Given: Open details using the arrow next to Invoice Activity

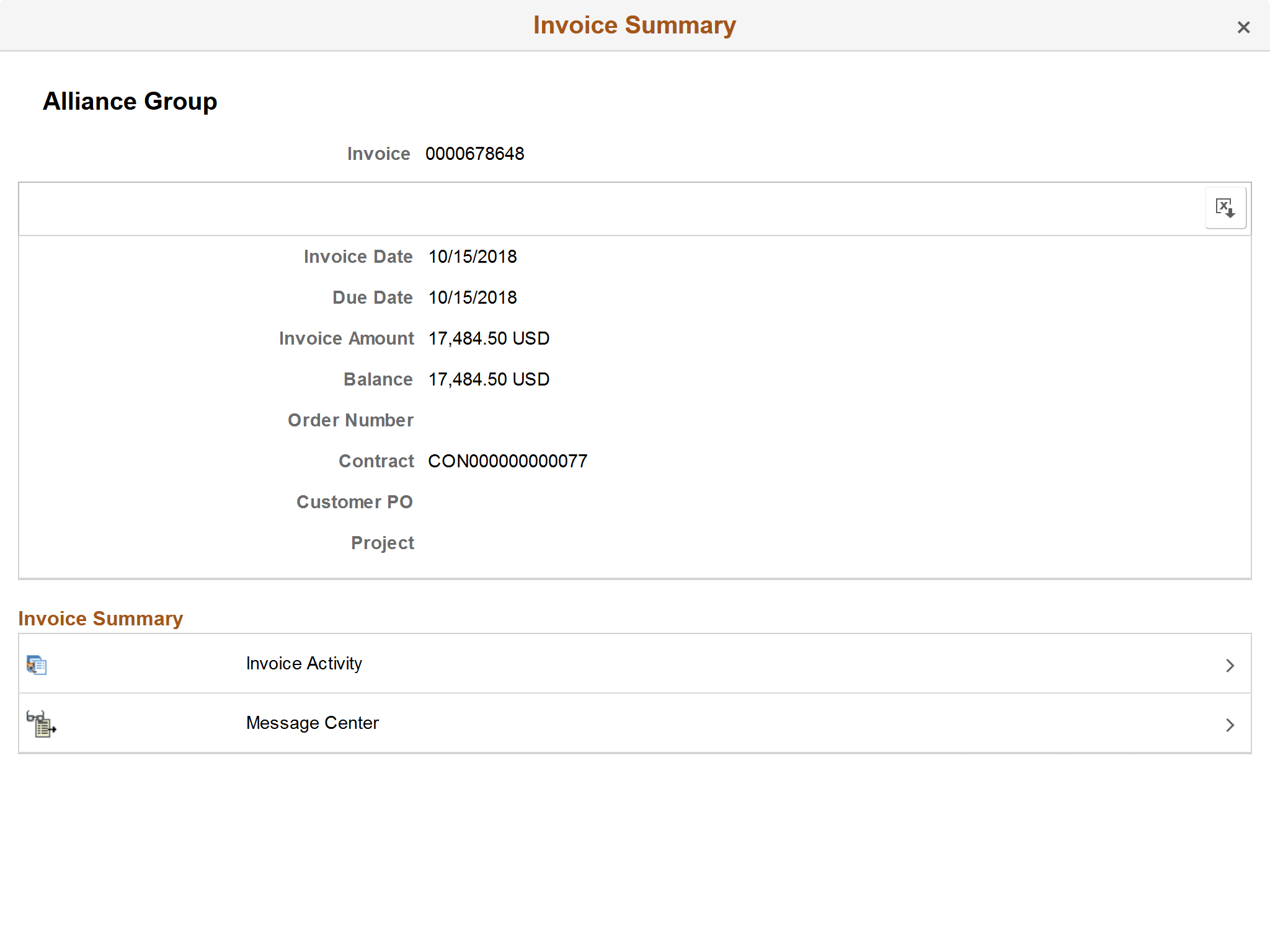Looking at the screenshot, I should point(1231,664).
